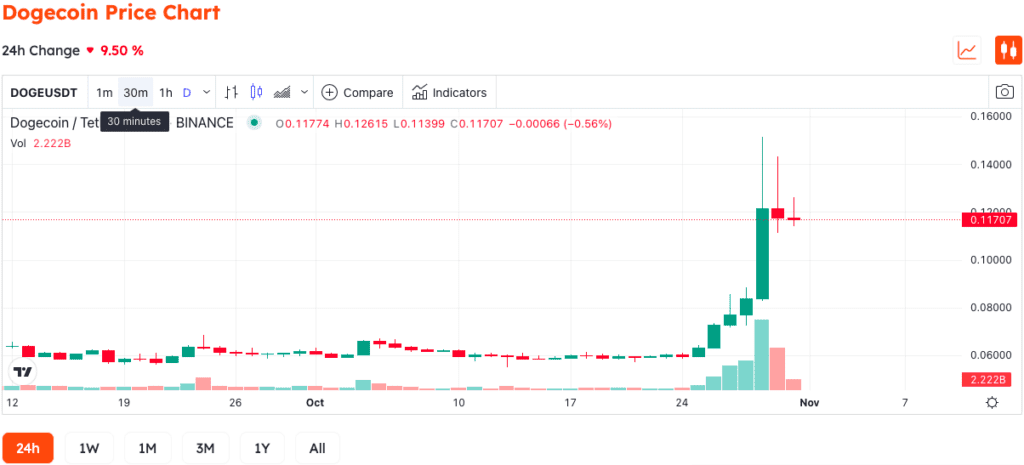Screen dimensions: 1024x465
Task: Take a chart snapshot with camera icon
Action: pos(1004,92)
